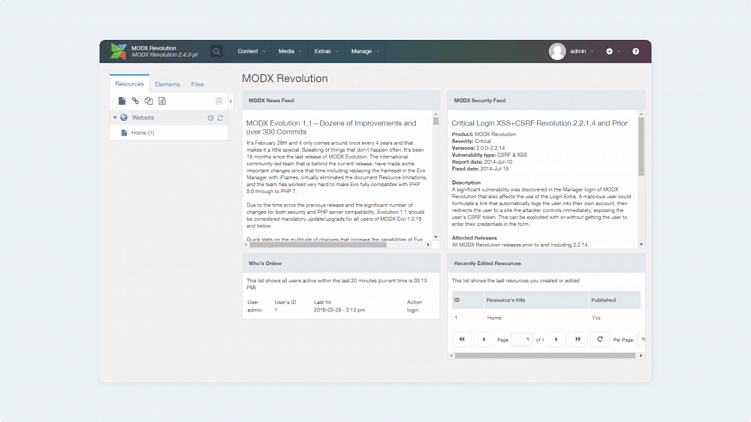Collapse the left sidebar panel arrow
This screenshot has width=751, height=422.
pos(230,101)
